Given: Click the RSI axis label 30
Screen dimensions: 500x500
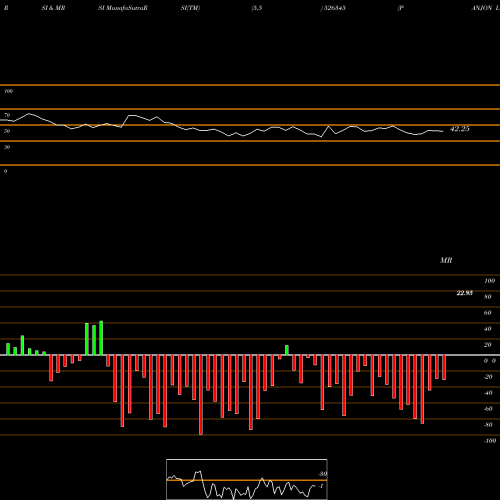Looking at the screenshot, I should pyautogui.click(x=7, y=147).
